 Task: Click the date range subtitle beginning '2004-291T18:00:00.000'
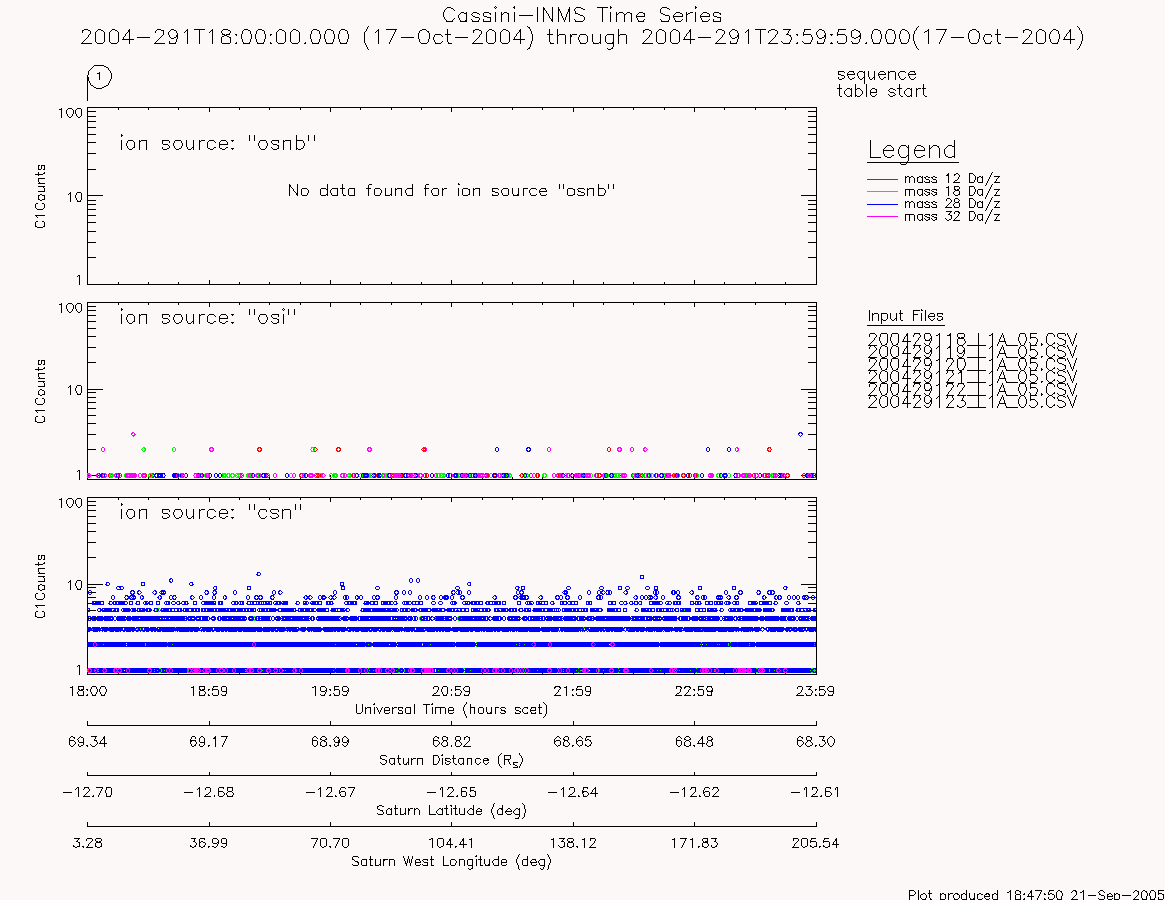582,37
